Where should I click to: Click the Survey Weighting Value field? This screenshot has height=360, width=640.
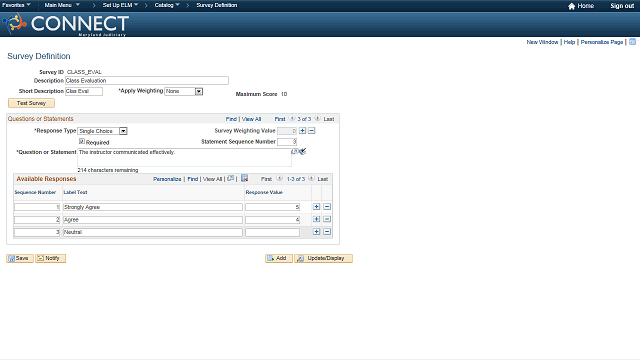287,131
